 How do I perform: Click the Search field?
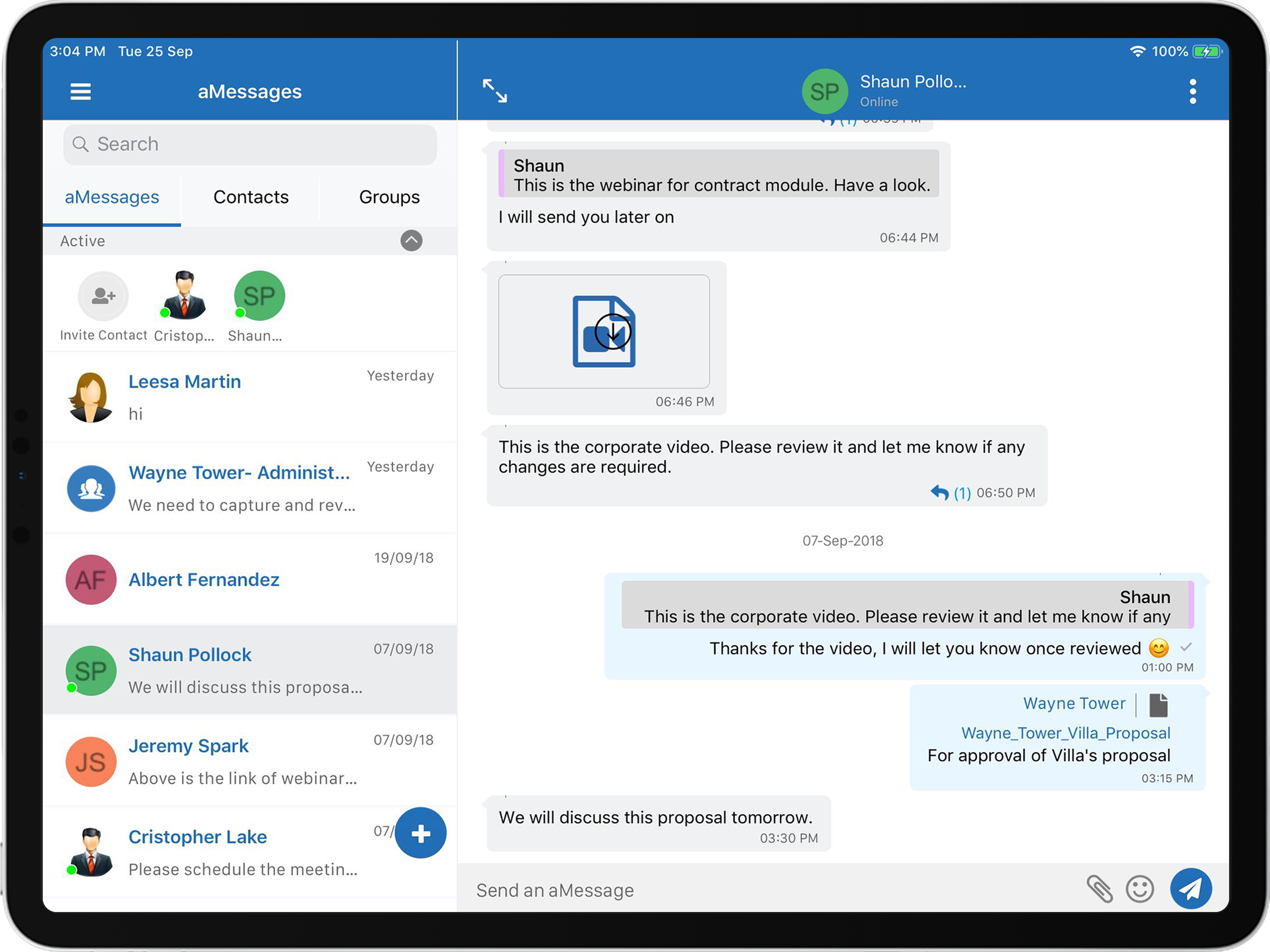pos(250,144)
